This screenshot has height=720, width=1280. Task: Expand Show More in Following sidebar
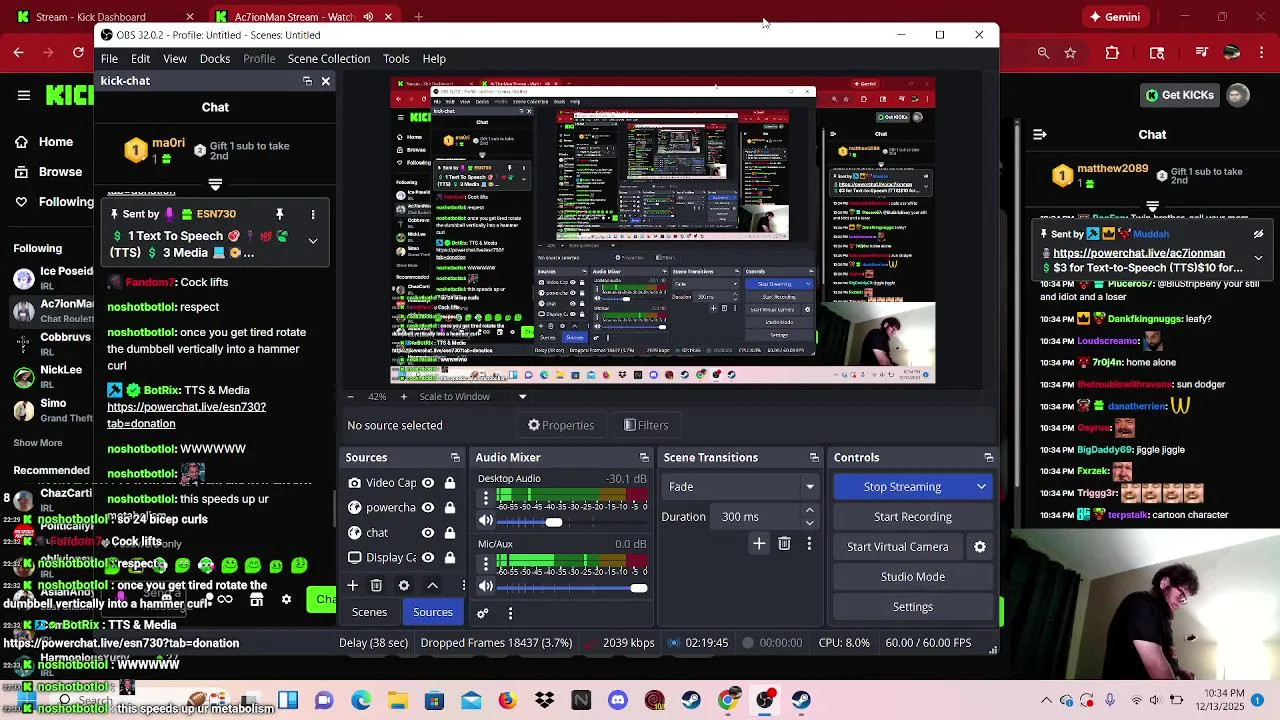click(38, 443)
